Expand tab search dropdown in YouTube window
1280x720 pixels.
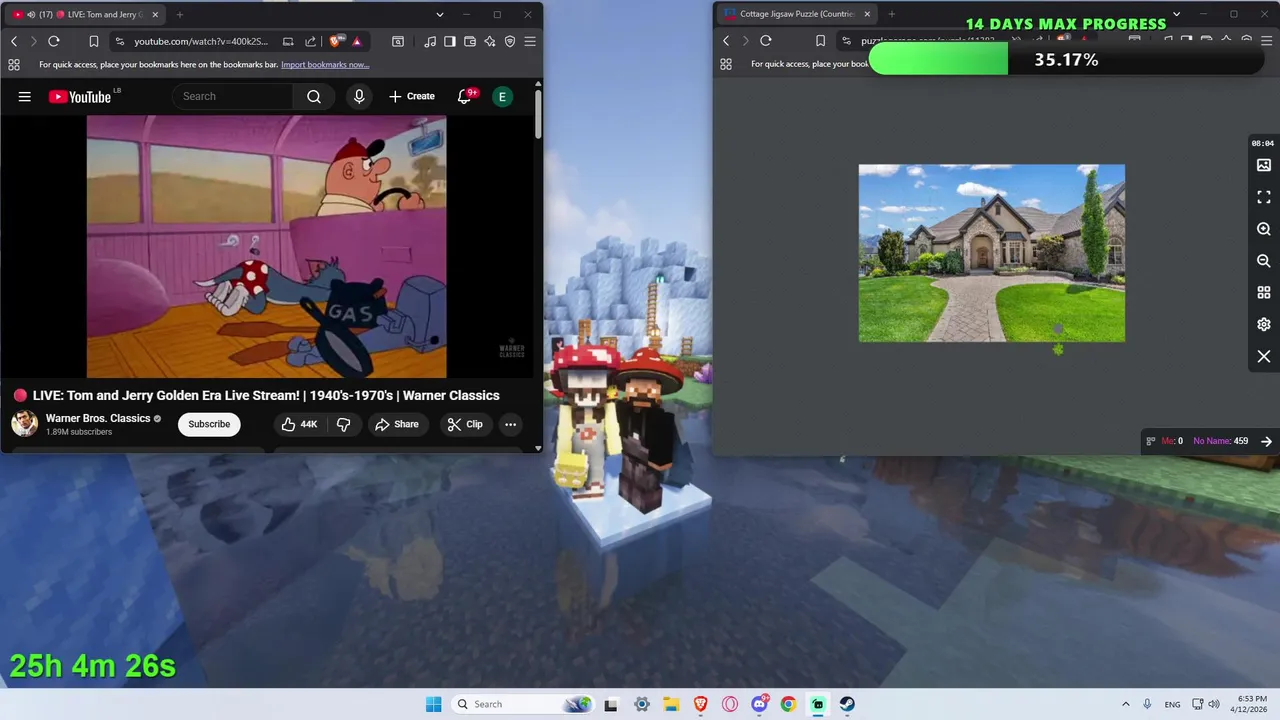(x=440, y=14)
